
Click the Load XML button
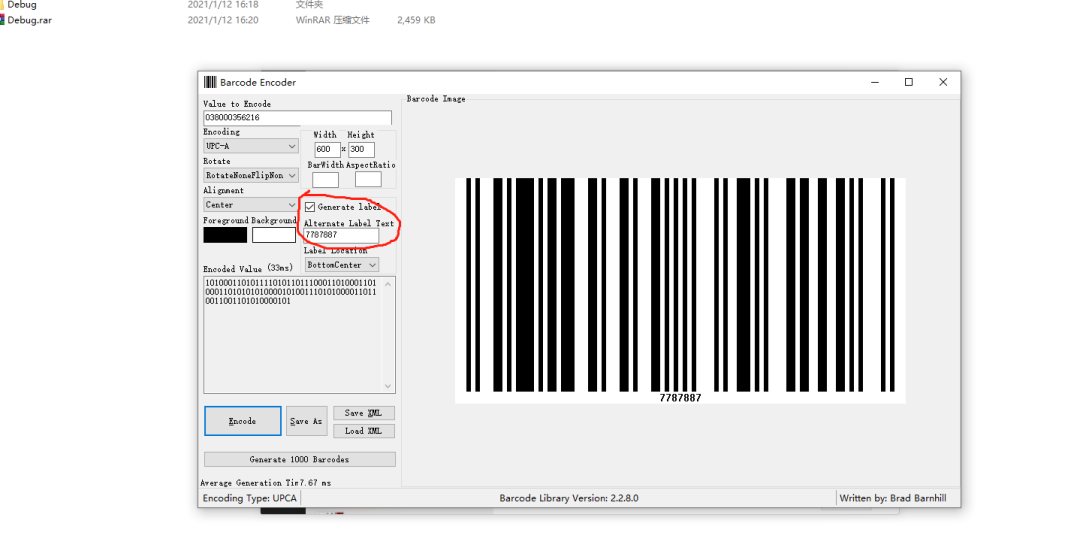pyautogui.click(x=364, y=431)
